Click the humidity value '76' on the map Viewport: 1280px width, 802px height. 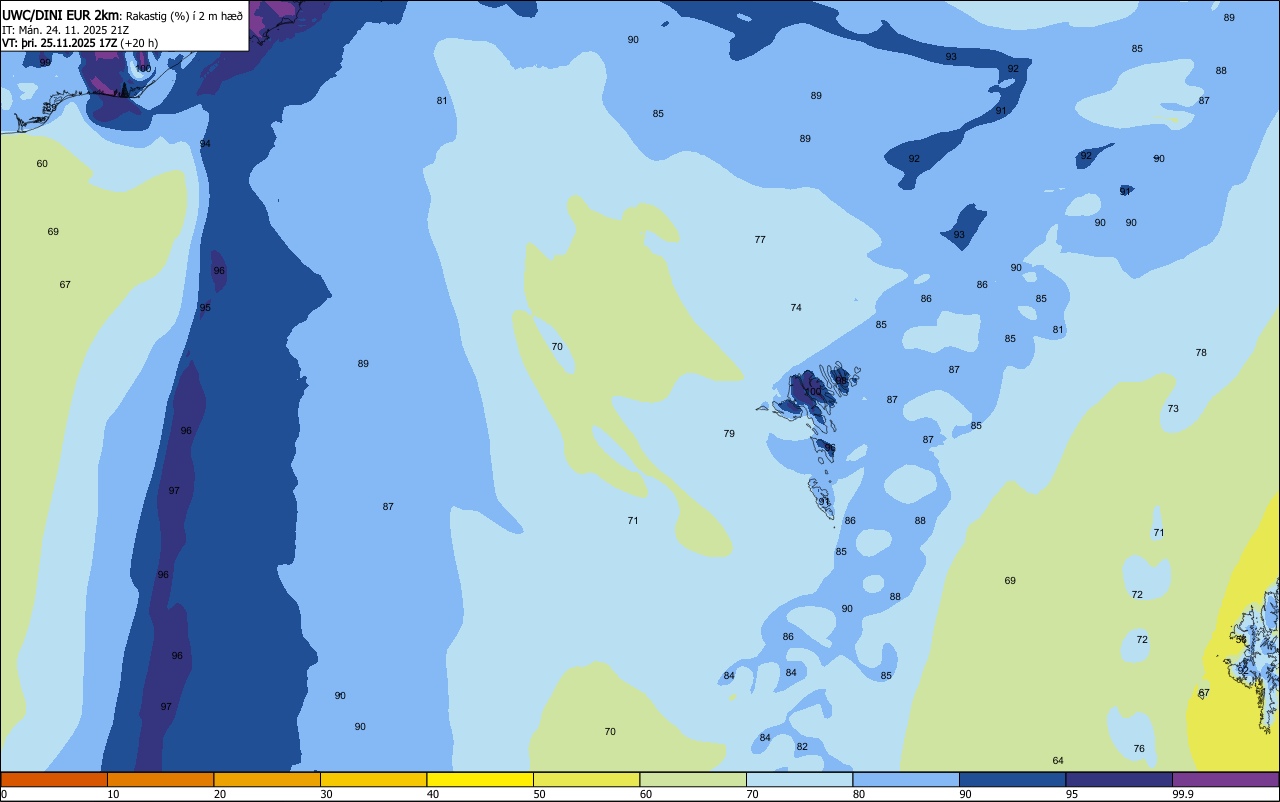click(1139, 749)
